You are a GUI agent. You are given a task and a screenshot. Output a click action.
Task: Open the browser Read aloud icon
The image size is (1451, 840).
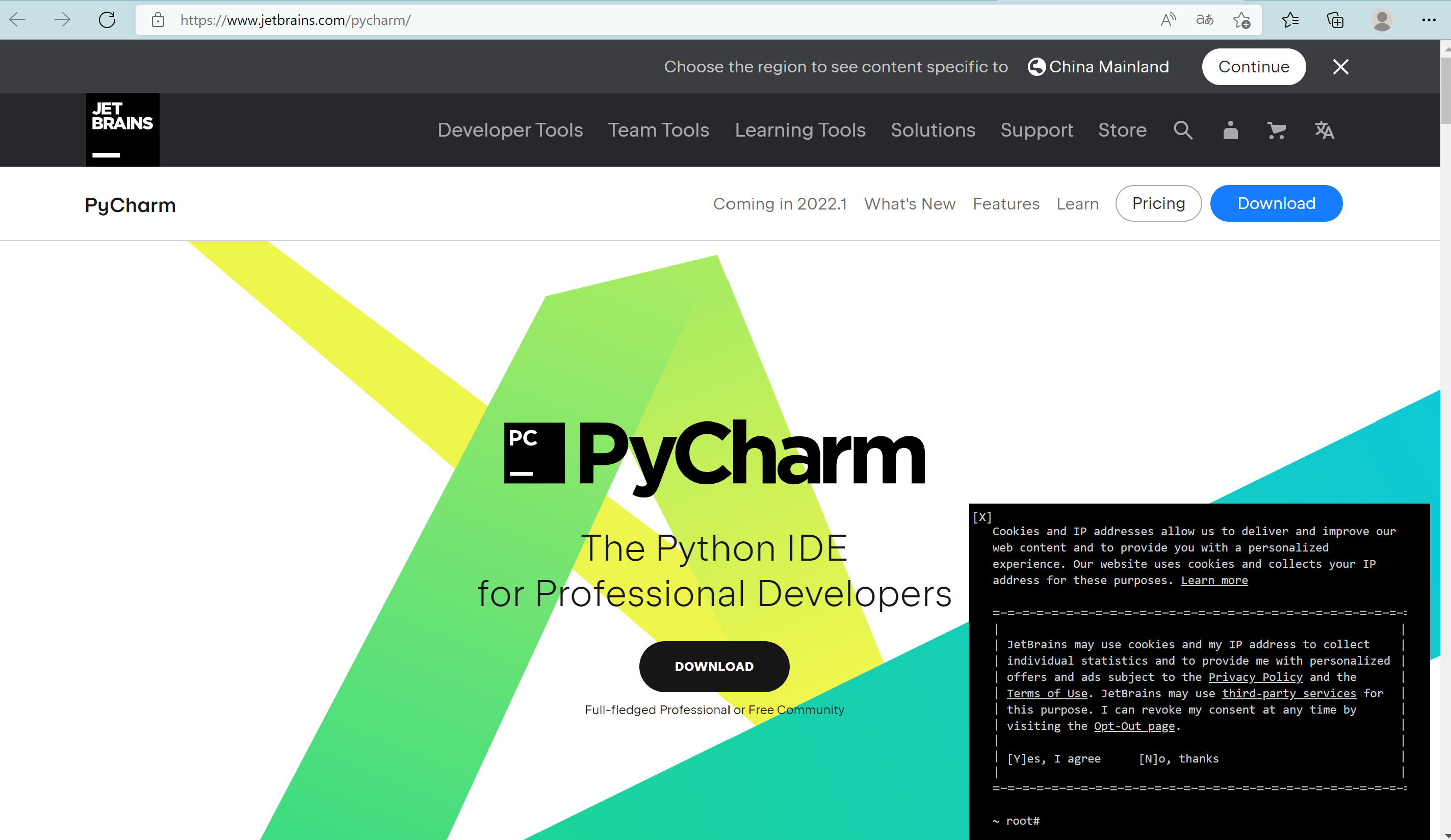(1168, 20)
